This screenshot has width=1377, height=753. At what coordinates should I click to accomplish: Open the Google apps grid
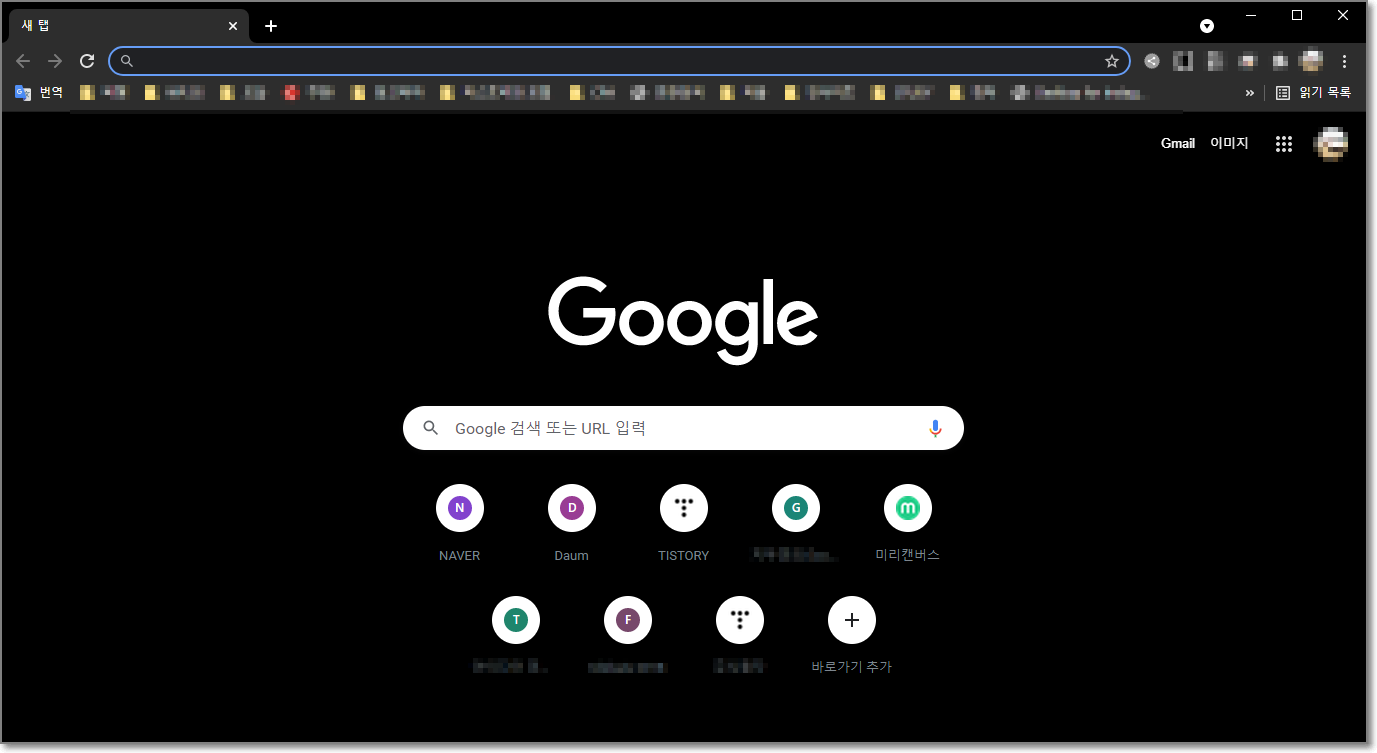pos(1284,144)
